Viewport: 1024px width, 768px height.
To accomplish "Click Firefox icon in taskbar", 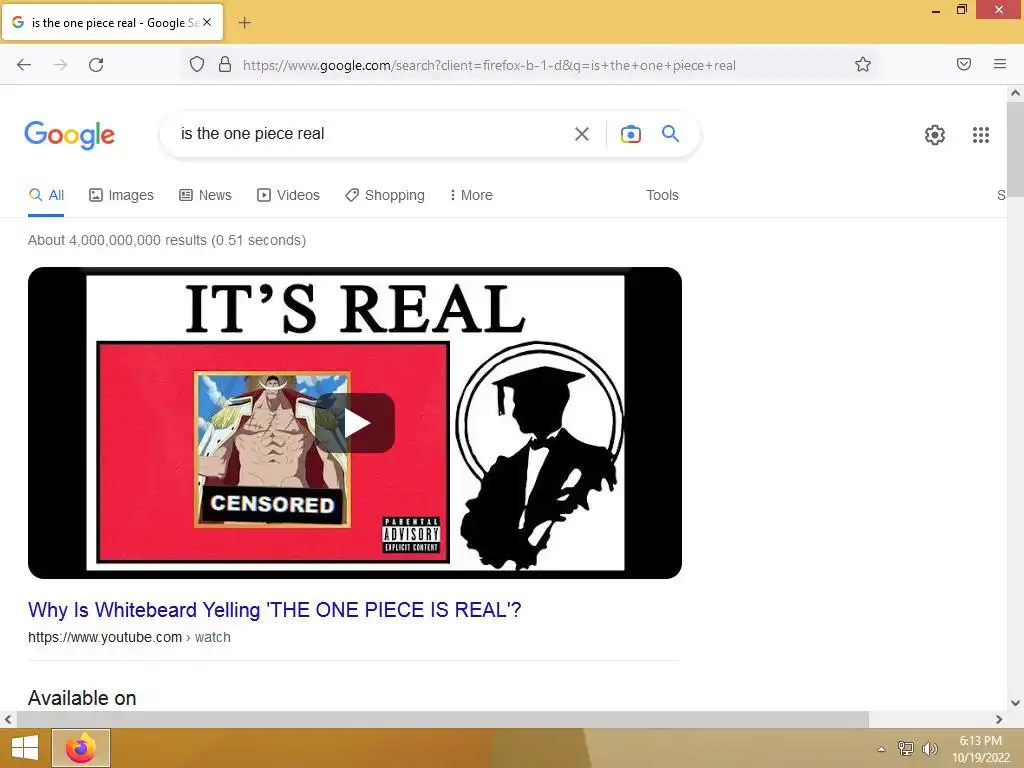I will [81, 748].
